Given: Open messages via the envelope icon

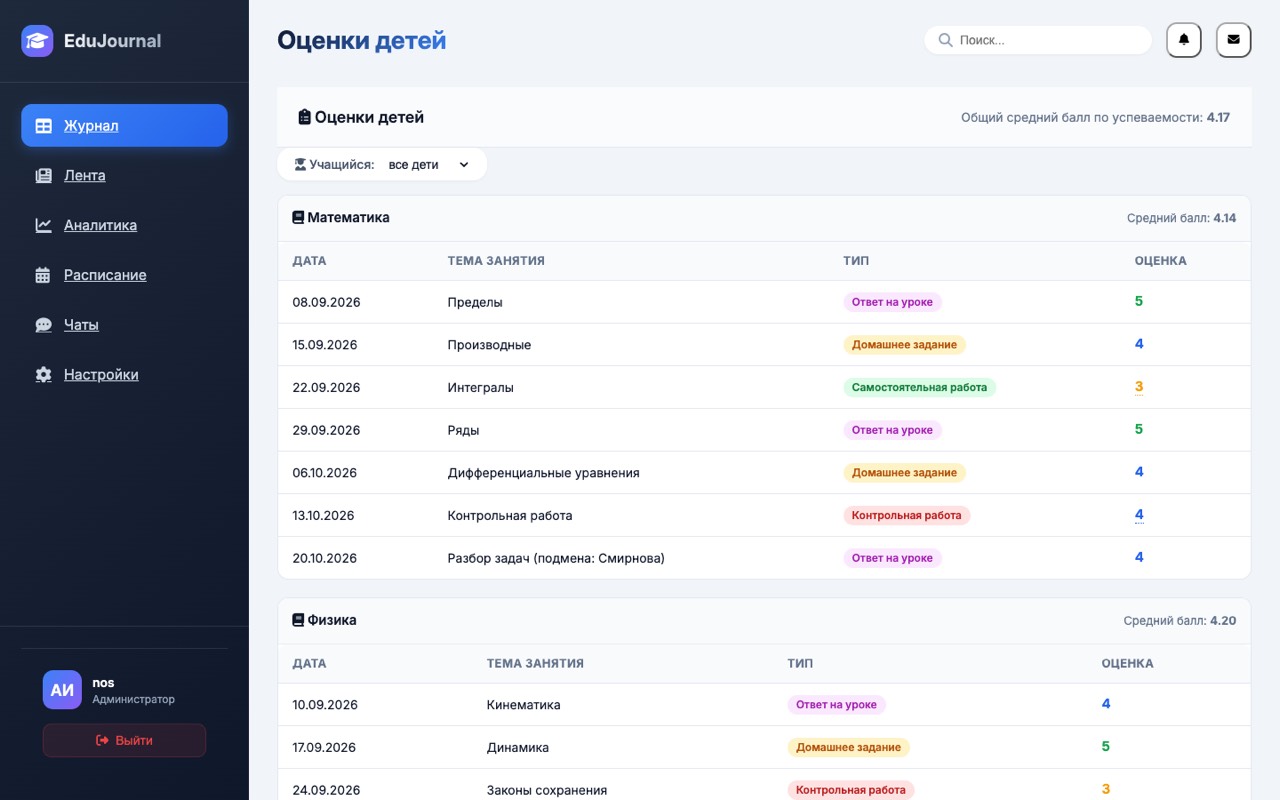Looking at the screenshot, I should pyautogui.click(x=1233, y=40).
